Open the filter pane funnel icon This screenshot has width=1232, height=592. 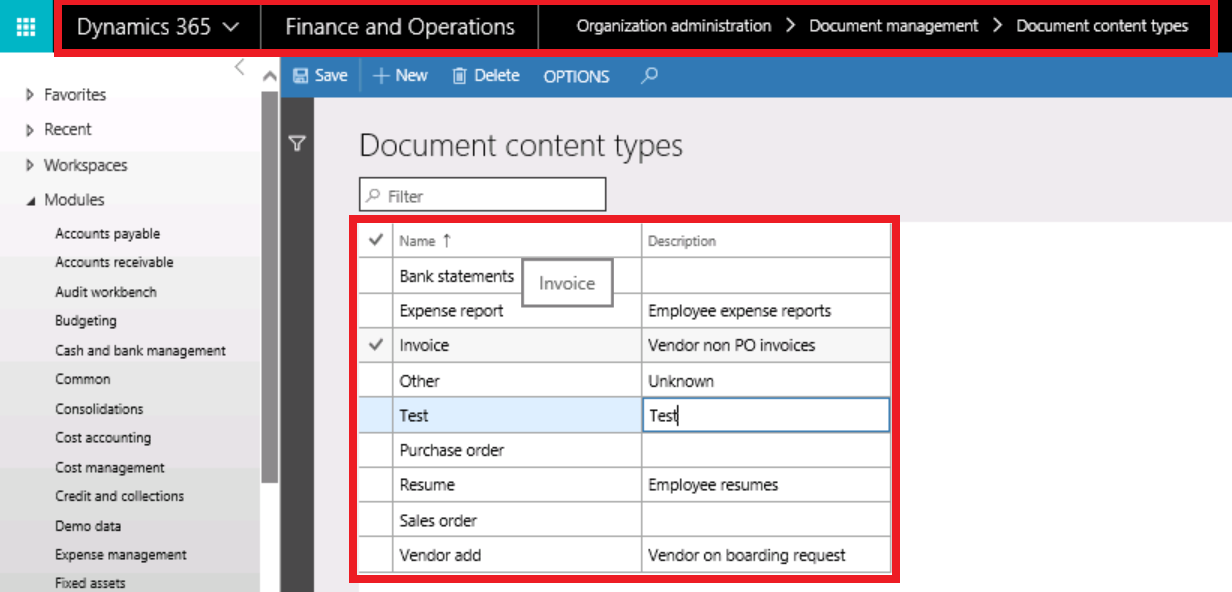297,144
